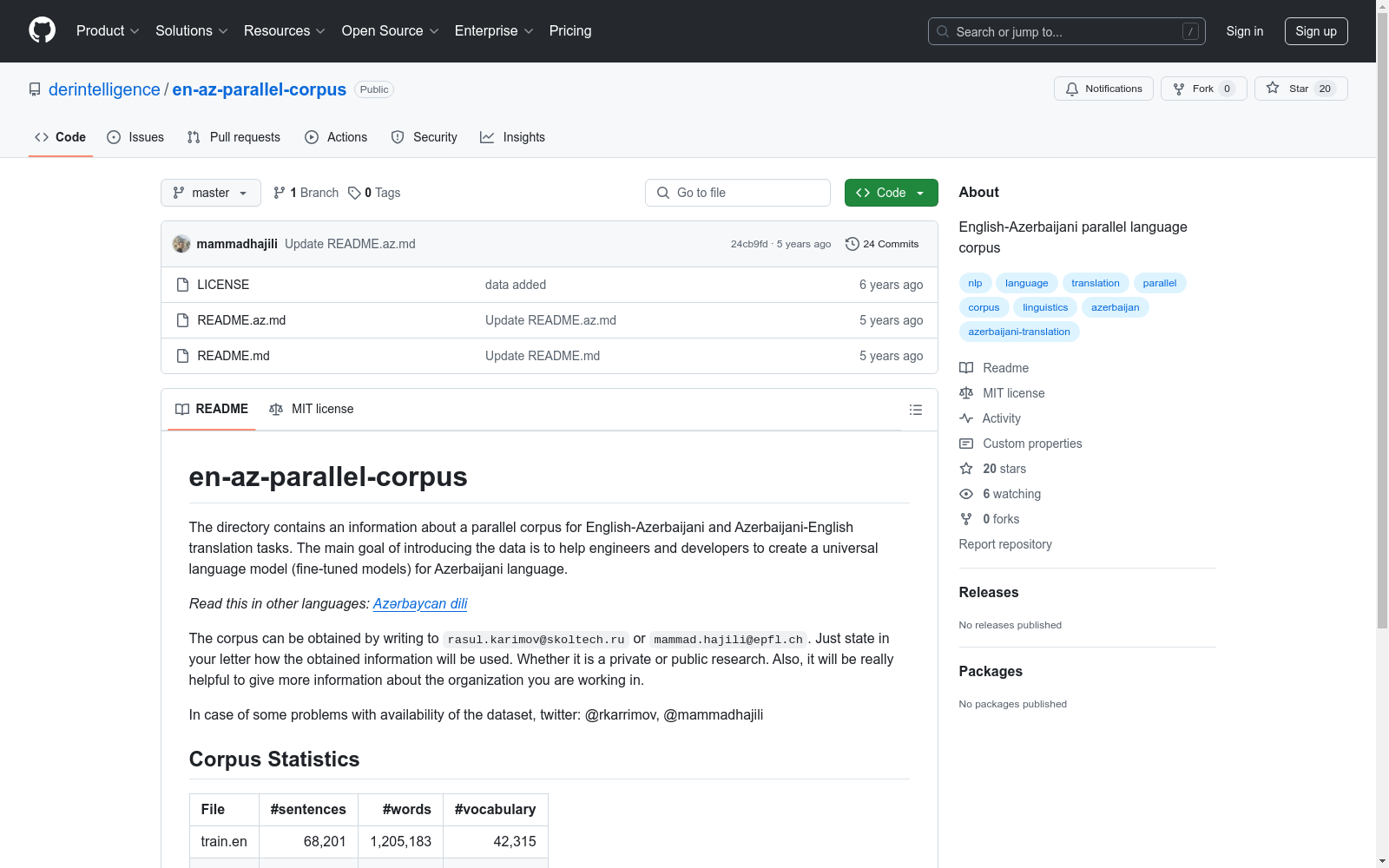1389x868 pixels.
Task: Open commit history with 24 Commits
Action: point(882,244)
